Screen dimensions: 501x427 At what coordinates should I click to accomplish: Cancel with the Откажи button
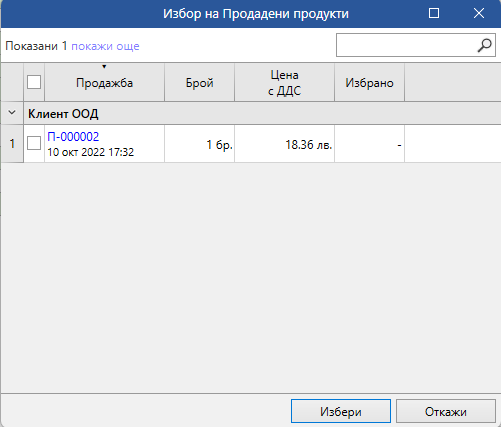[446, 411]
